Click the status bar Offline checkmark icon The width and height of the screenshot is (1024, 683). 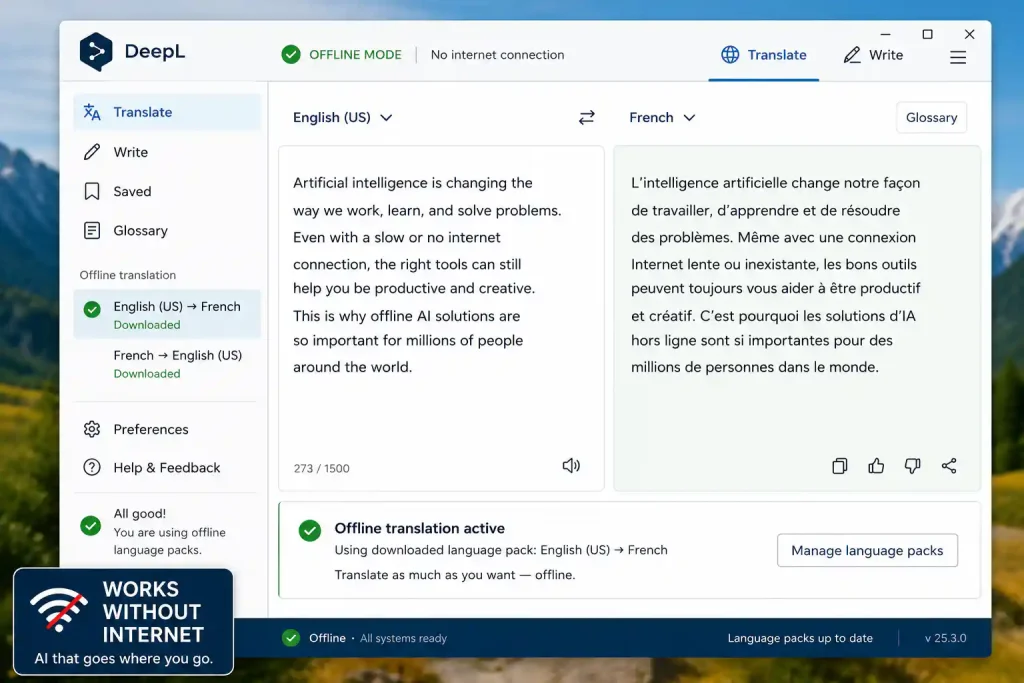[x=291, y=638]
